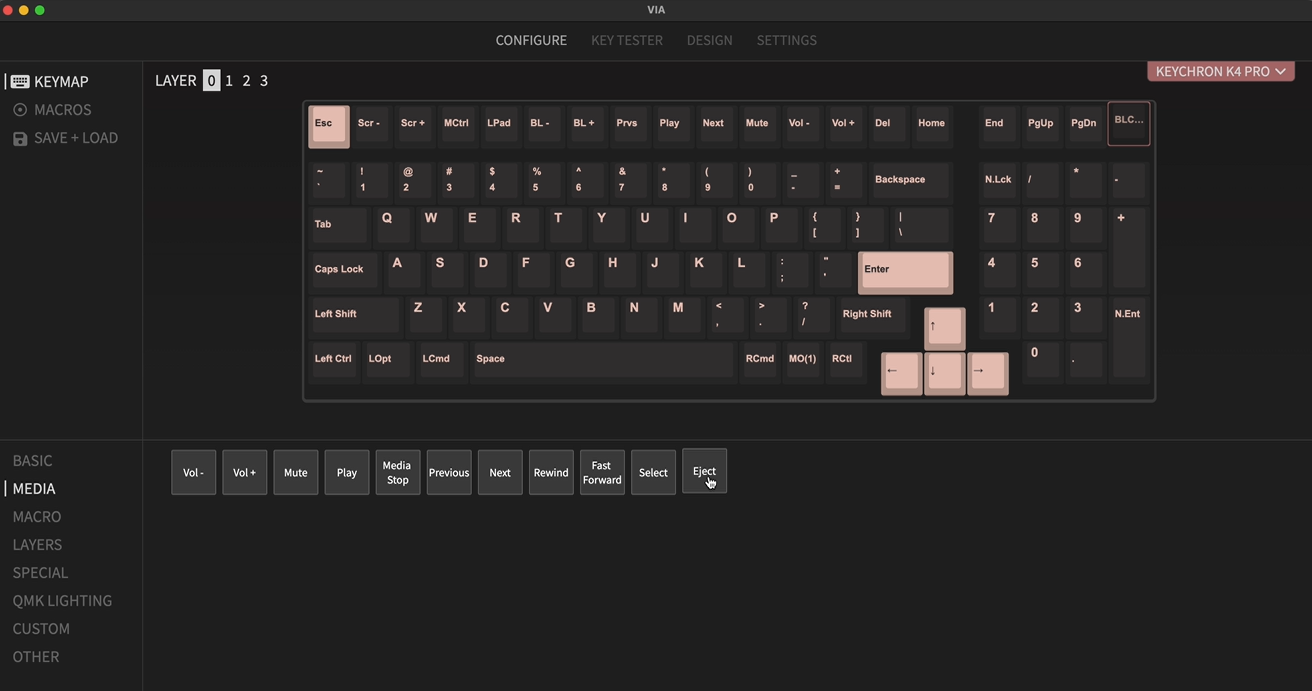This screenshot has height=691, width=1312.
Task: Assign the Media Stop keycode
Action: pyautogui.click(x=397, y=473)
